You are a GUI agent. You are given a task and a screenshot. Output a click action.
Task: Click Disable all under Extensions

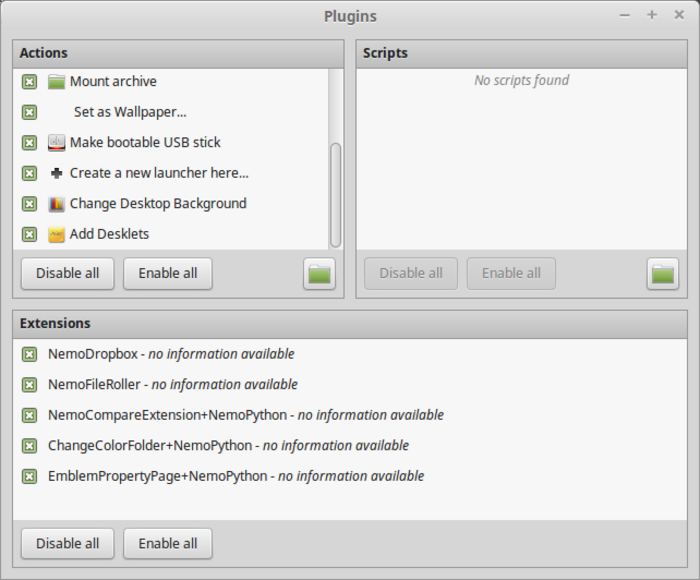67,544
